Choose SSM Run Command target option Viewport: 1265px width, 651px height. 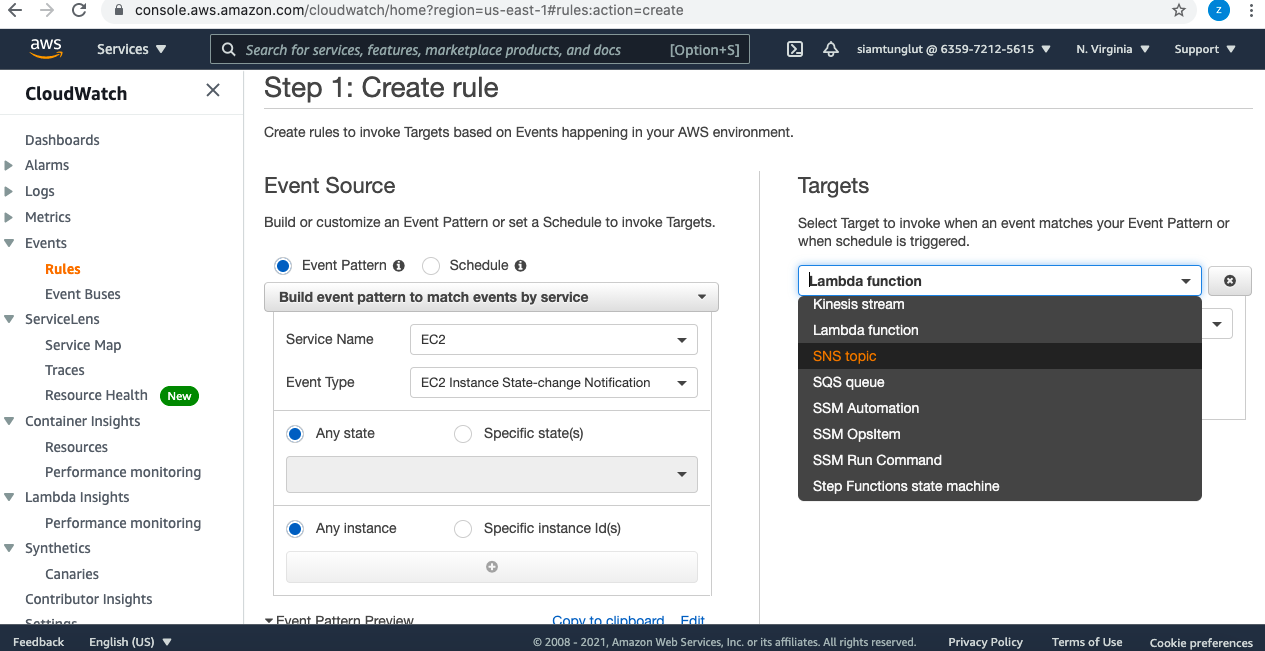tap(1000, 460)
